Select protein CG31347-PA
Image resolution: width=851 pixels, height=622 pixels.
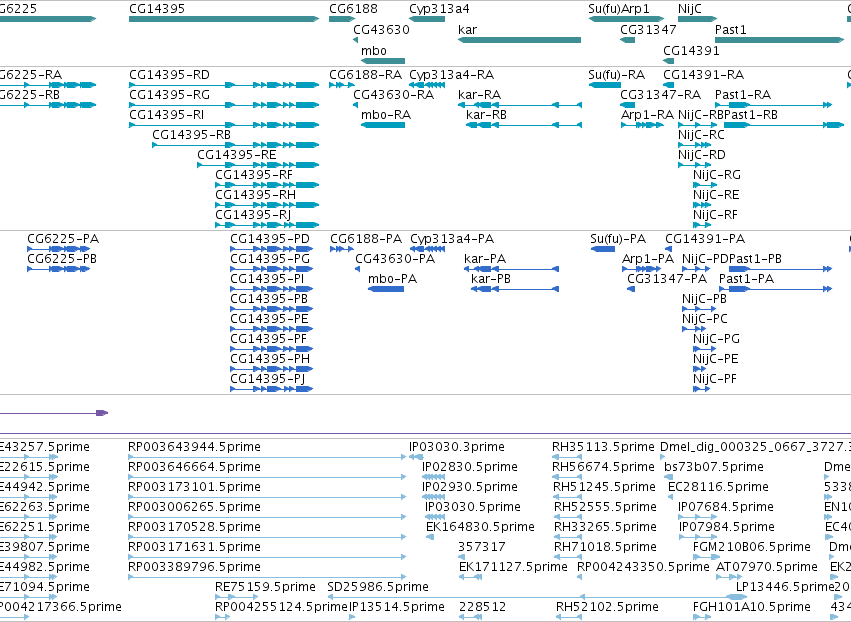pos(631,289)
